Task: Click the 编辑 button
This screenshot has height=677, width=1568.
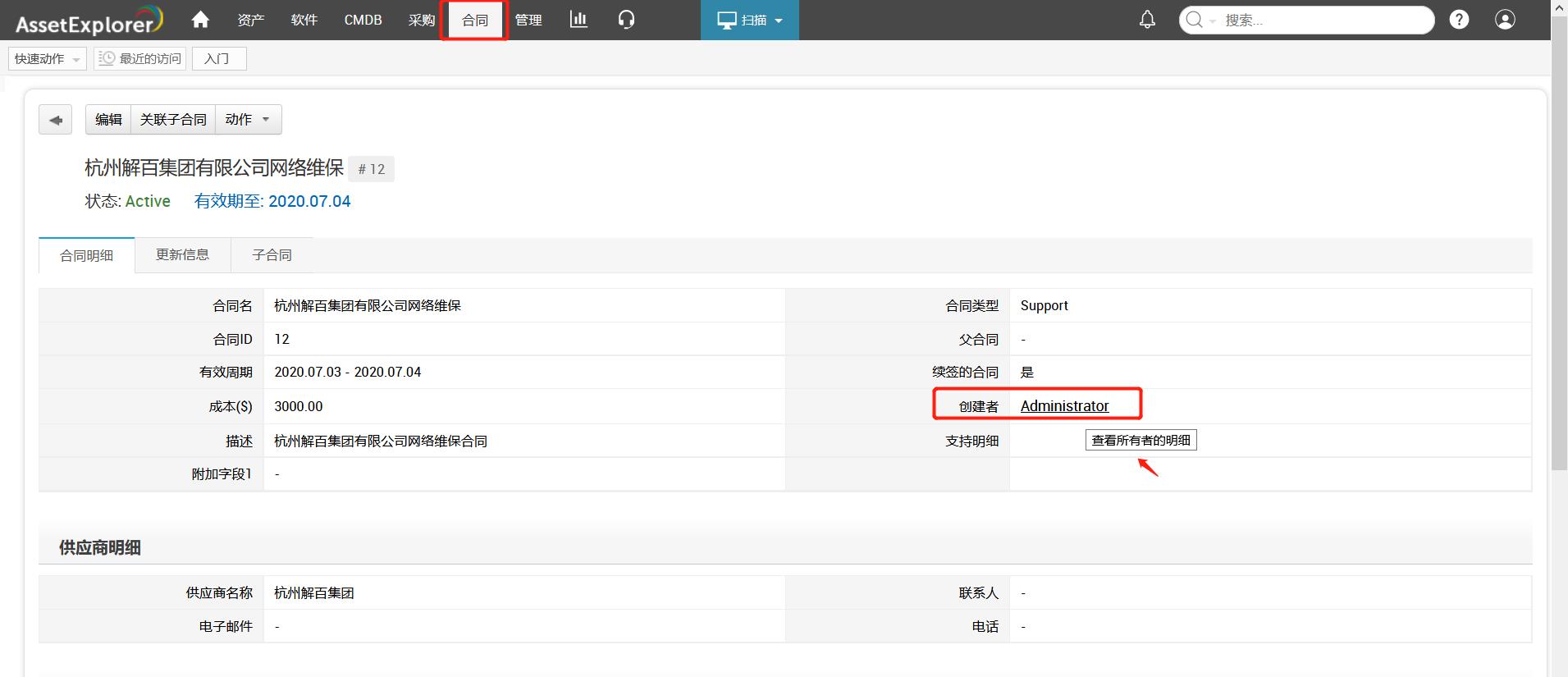Action: (108, 120)
